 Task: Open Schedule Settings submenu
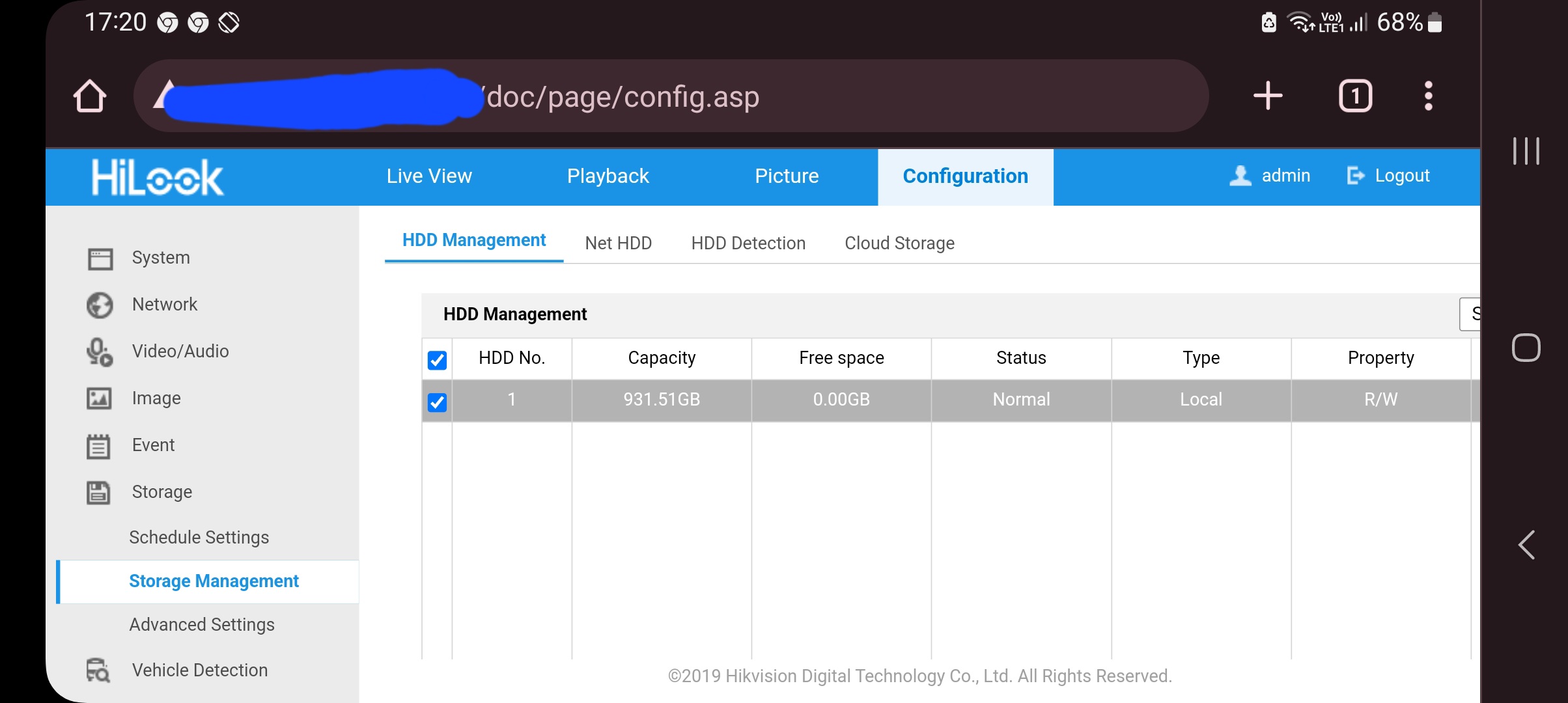(x=199, y=537)
